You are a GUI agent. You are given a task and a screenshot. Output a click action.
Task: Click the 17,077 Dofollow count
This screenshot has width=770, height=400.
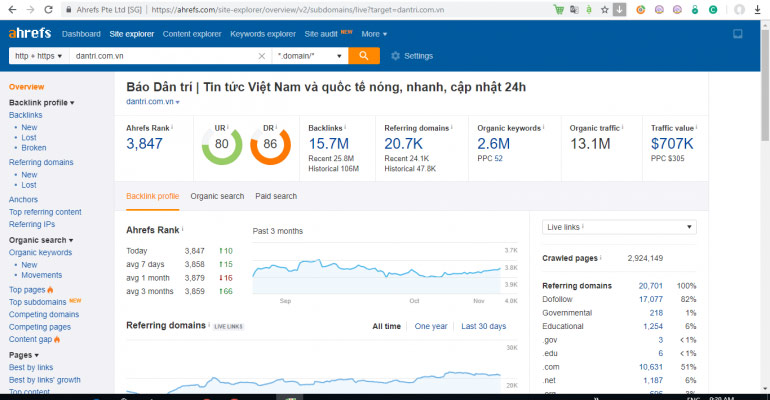pyautogui.click(x=651, y=299)
